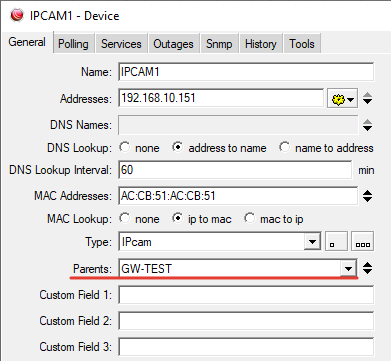Open the Tools tab
The width and height of the screenshot is (391, 361).
pos(302,44)
